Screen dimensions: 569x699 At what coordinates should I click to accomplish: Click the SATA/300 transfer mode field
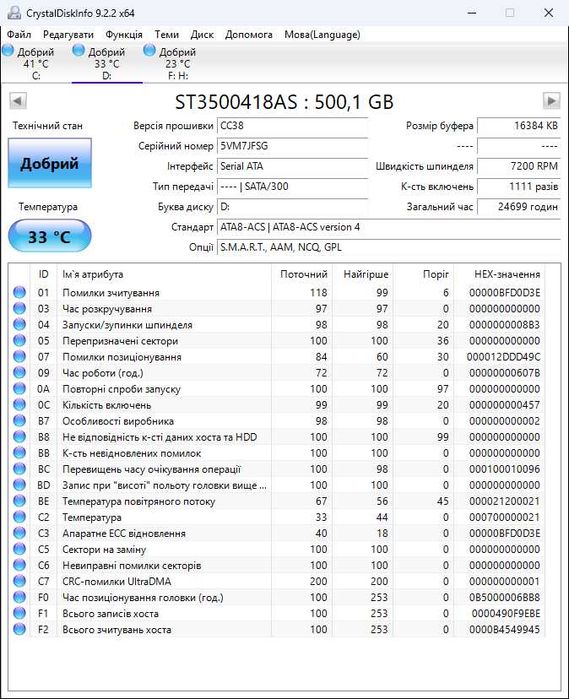(x=293, y=186)
